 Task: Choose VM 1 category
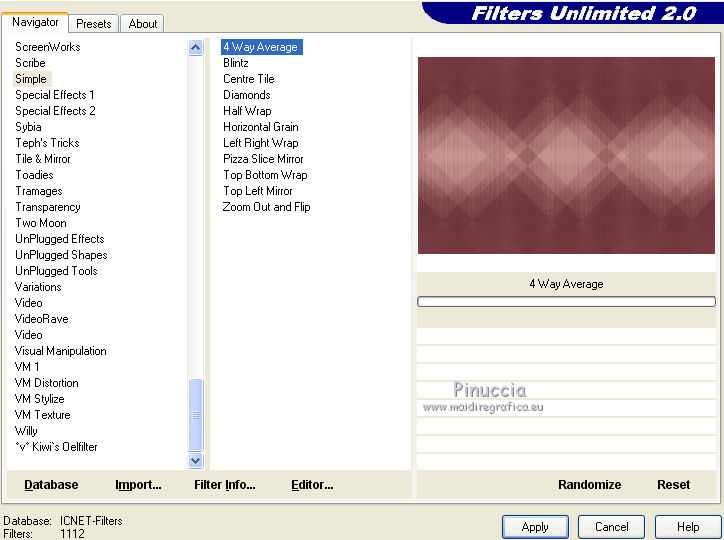[x=27, y=367]
